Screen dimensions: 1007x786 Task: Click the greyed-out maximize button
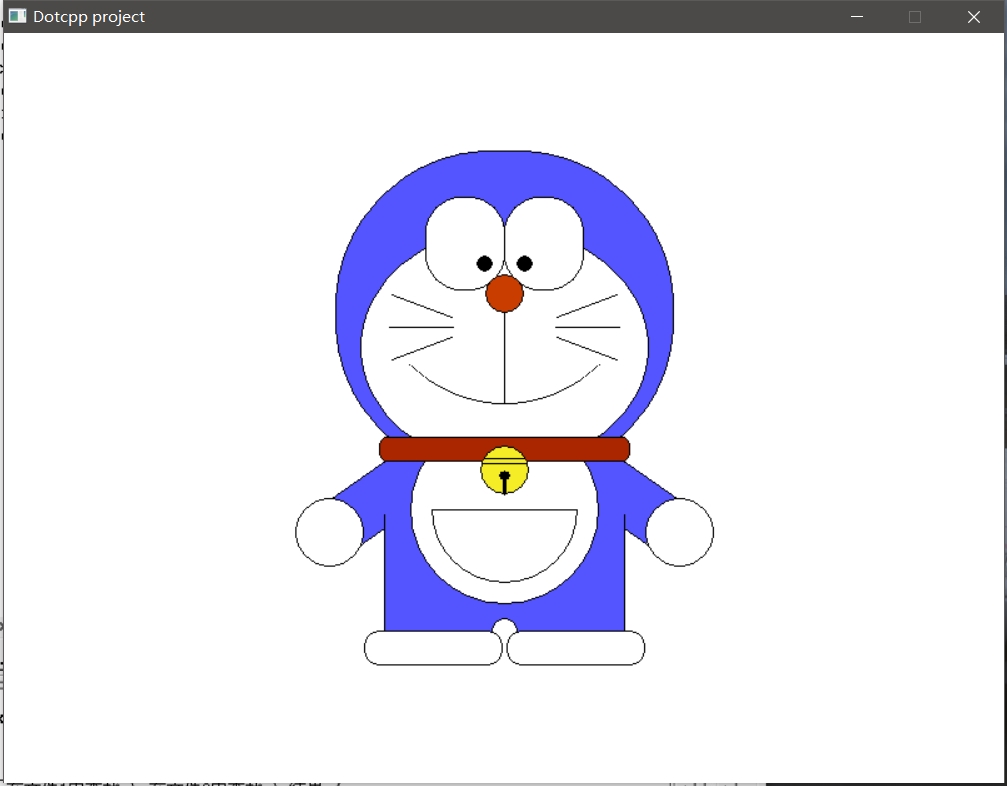pos(914,16)
